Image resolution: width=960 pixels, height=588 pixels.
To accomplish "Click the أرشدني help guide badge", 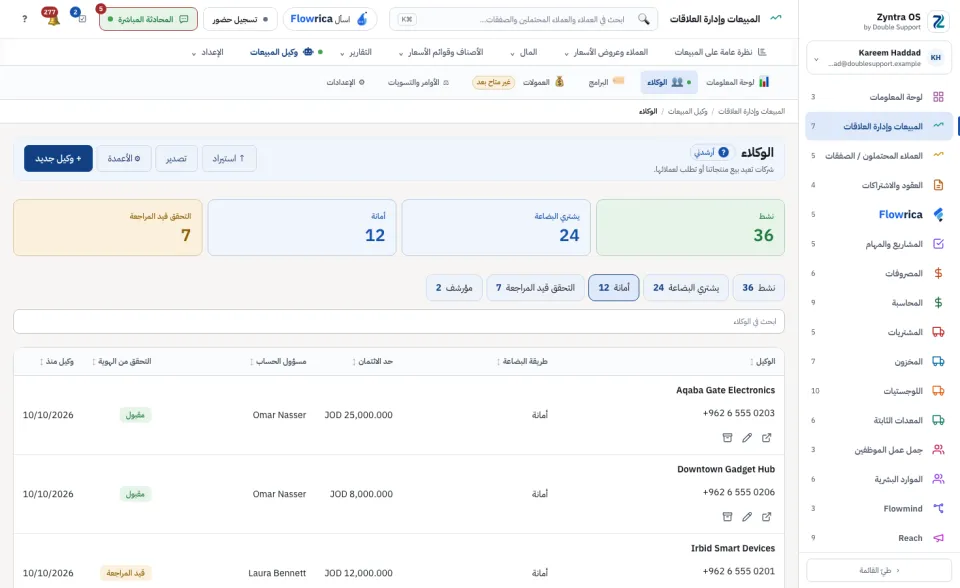I will (x=711, y=152).
